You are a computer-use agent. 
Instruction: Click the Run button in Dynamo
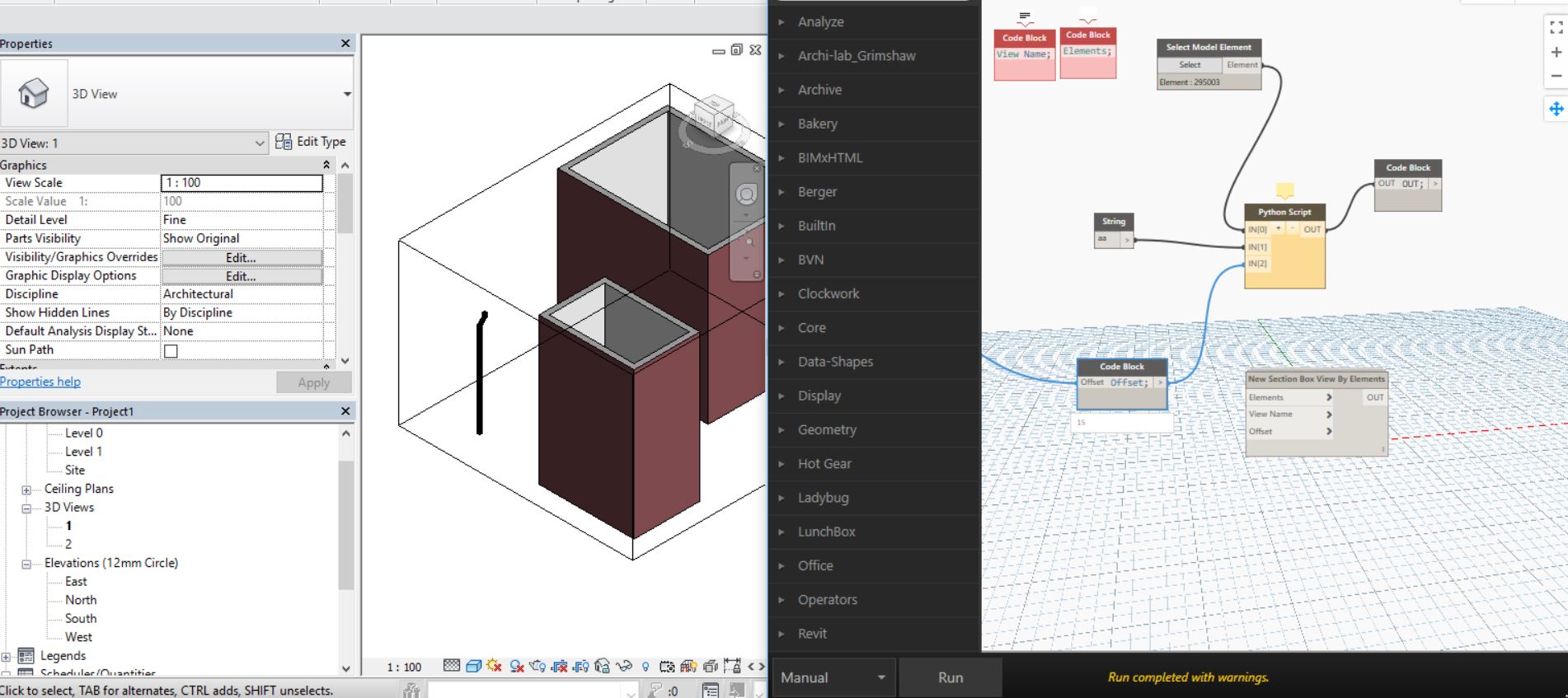click(950, 677)
